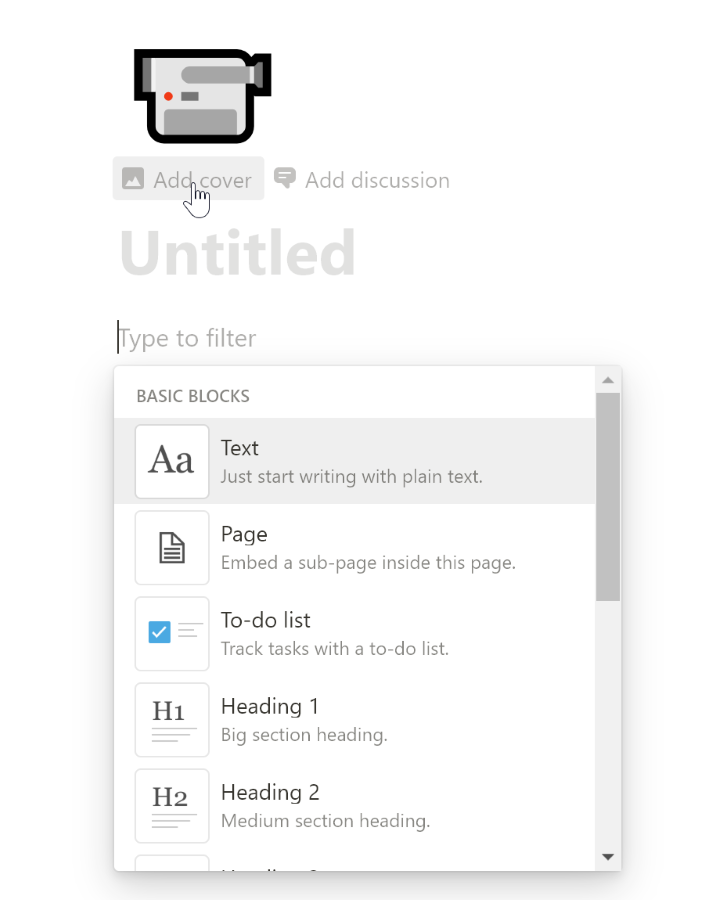706x900 pixels.
Task: Select the Aa Text block icon
Action: coord(172,461)
